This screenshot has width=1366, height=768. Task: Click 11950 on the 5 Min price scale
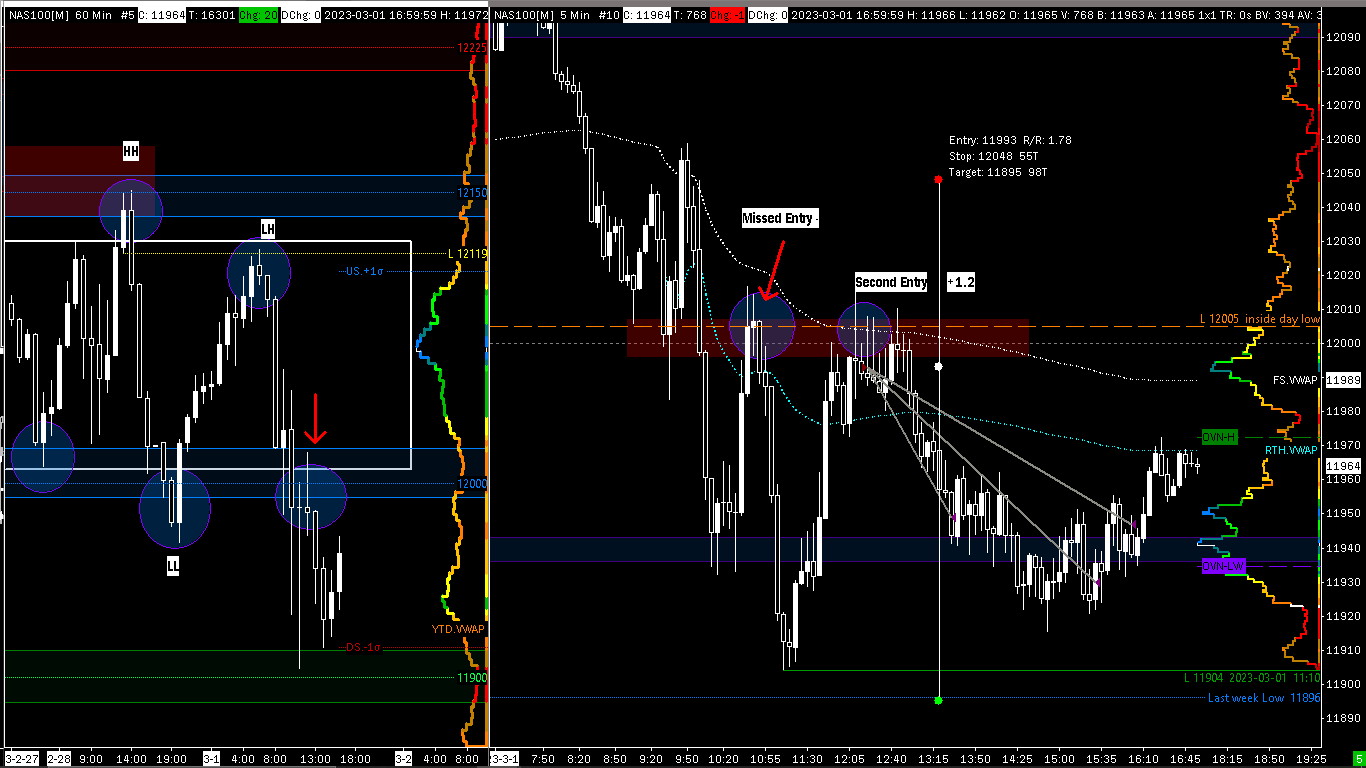coord(1342,513)
